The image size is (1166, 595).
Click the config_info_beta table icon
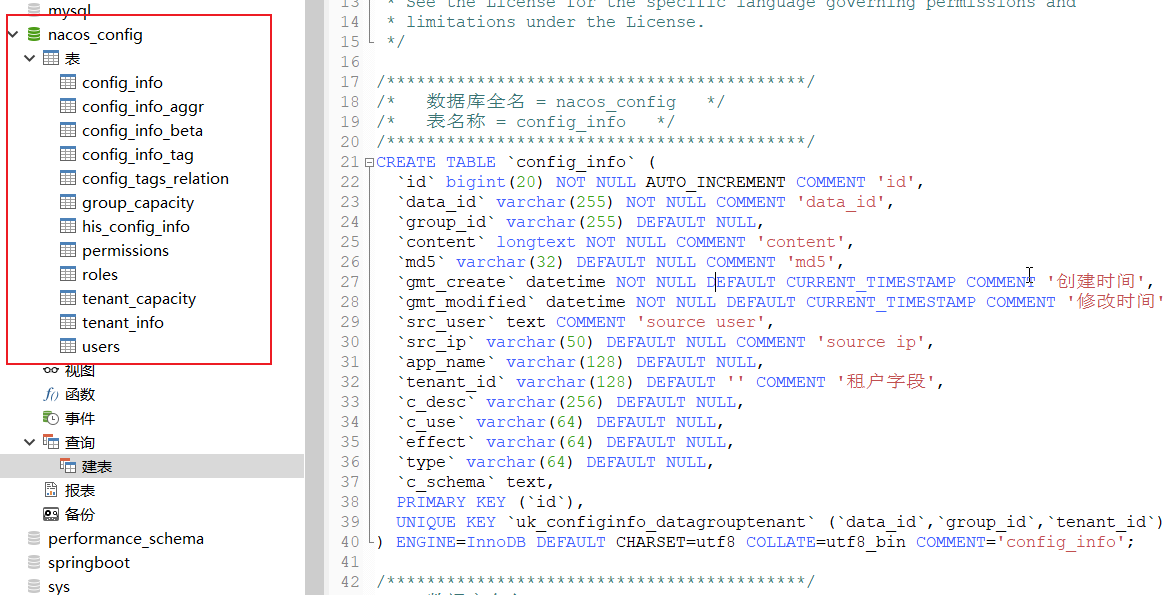pyautogui.click(x=68, y=130)
